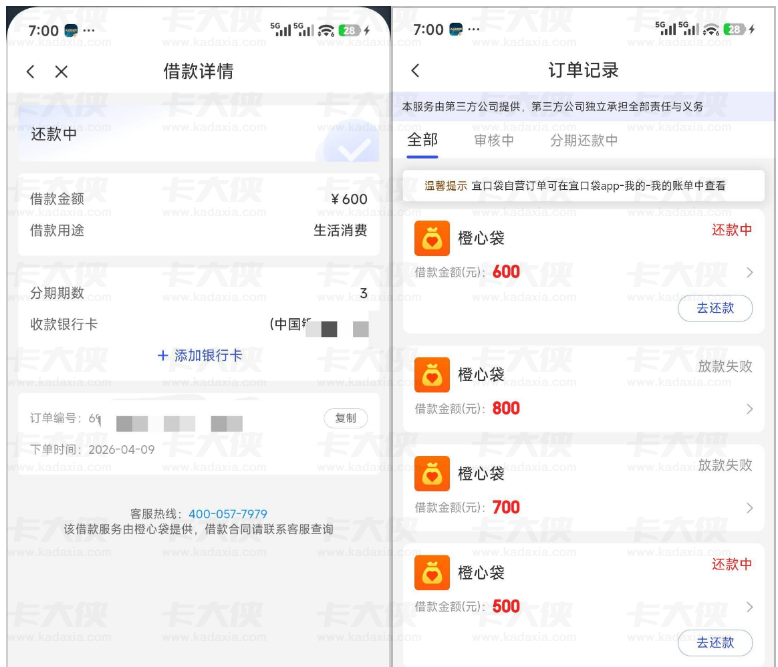The image size is (778, 667).
Task: Tap the 橙心袋 icon on the 500 order
Action: coord(432,572)
